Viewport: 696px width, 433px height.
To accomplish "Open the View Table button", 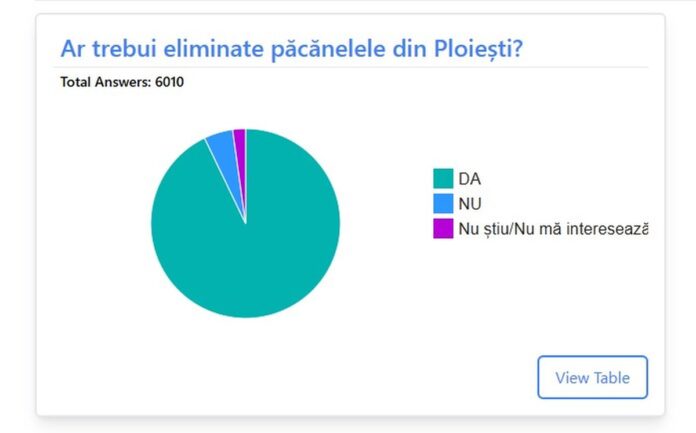I will pos(592,378).
